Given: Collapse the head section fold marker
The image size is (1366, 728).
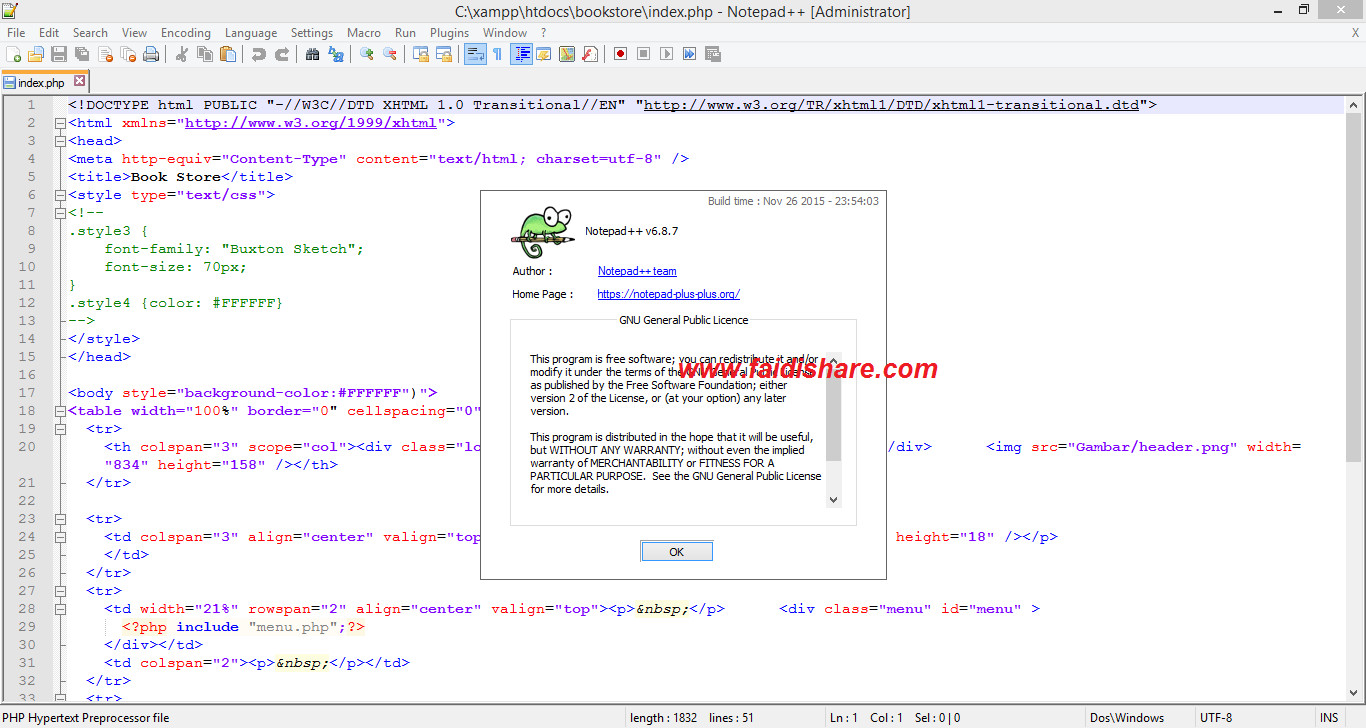Looking at the screenshot, I should [60, 140].
